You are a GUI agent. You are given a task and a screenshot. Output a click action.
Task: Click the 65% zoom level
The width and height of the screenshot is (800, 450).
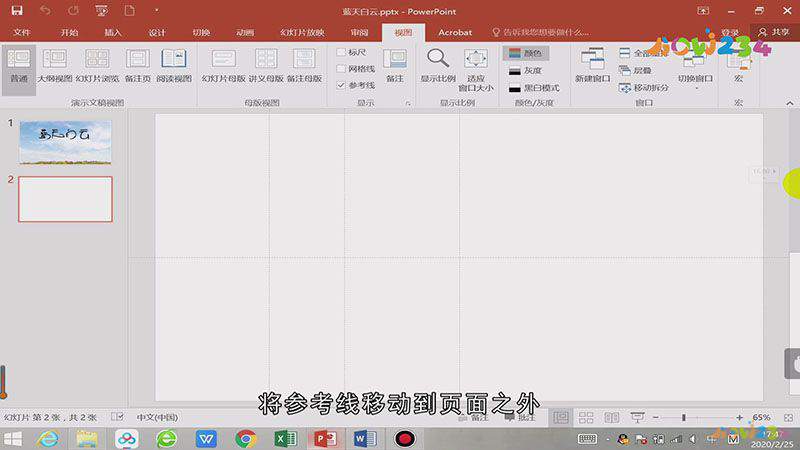pyautogui.click(x=761, y=418)
